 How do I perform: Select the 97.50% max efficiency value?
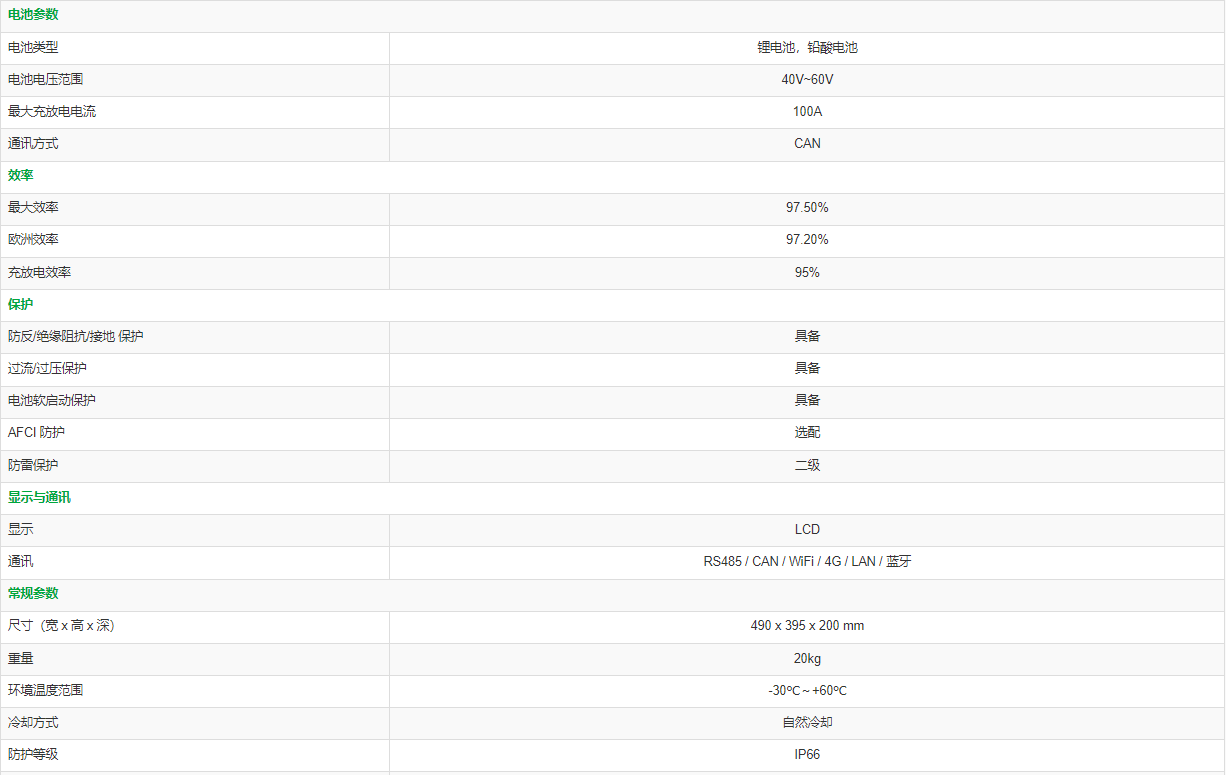point(807,207)
